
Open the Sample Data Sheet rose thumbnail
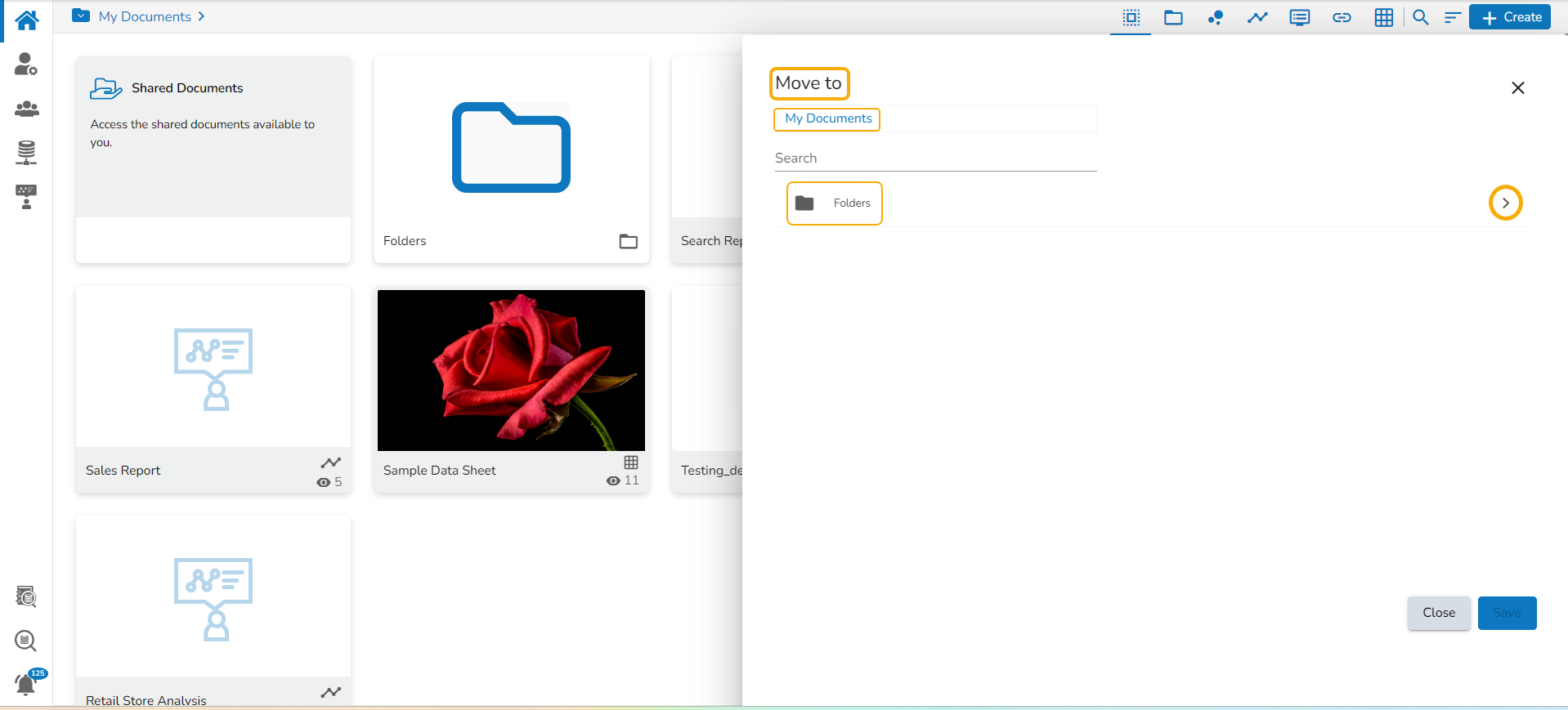point(511,370)
